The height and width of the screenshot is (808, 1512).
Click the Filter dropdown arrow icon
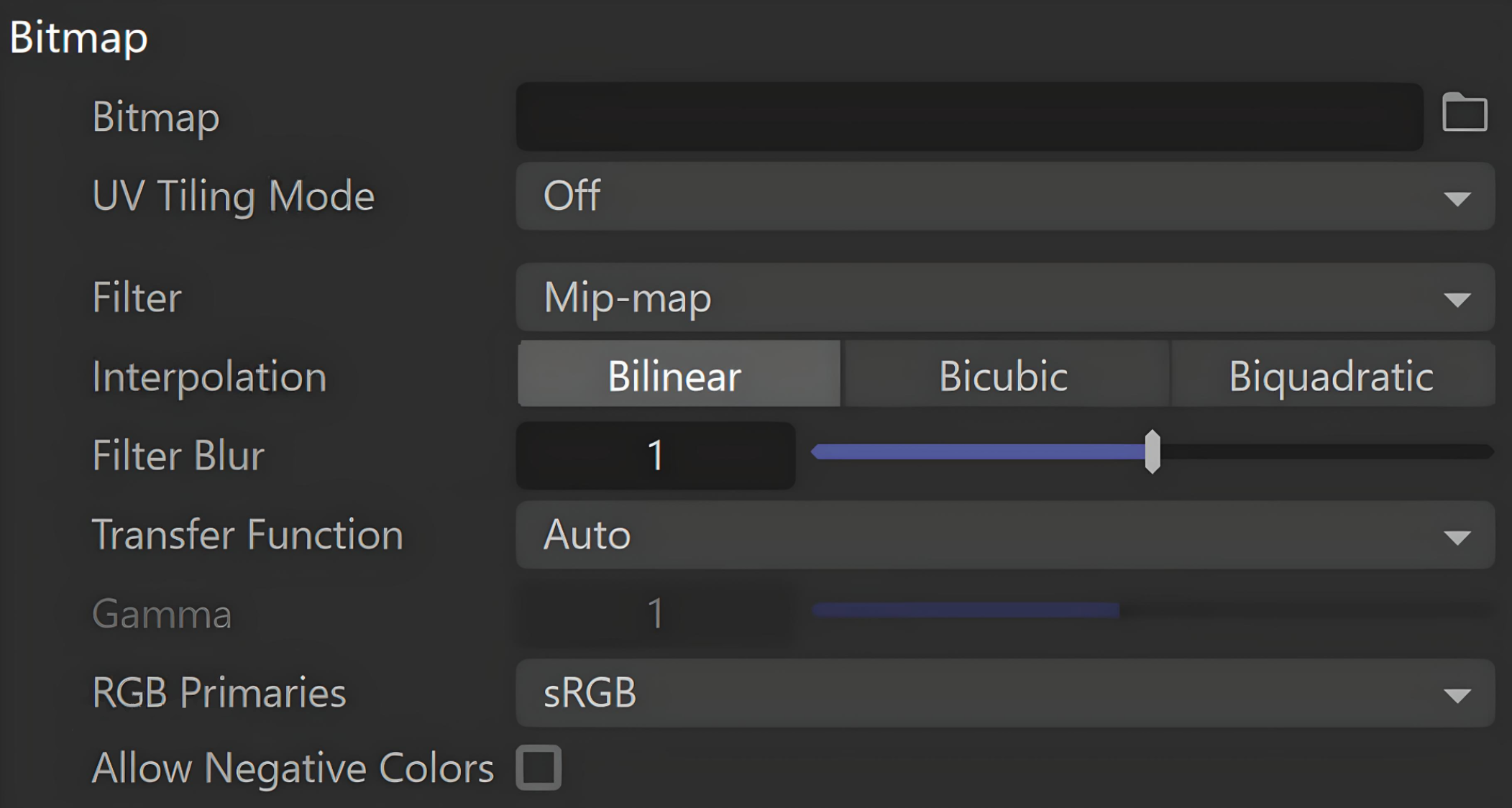[x=1457, y=299]
